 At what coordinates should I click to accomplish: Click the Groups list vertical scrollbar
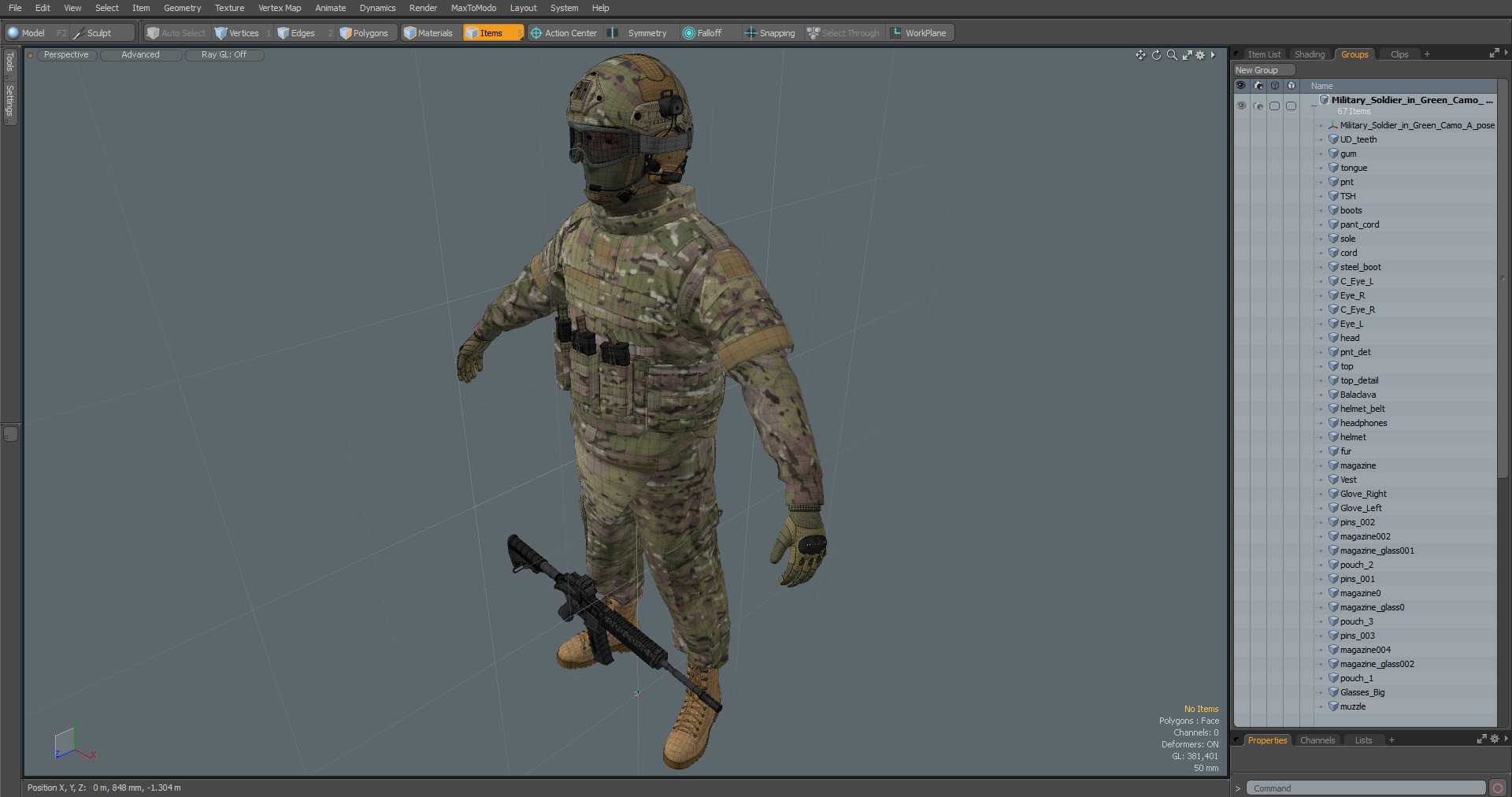[x=1503, y=279]
